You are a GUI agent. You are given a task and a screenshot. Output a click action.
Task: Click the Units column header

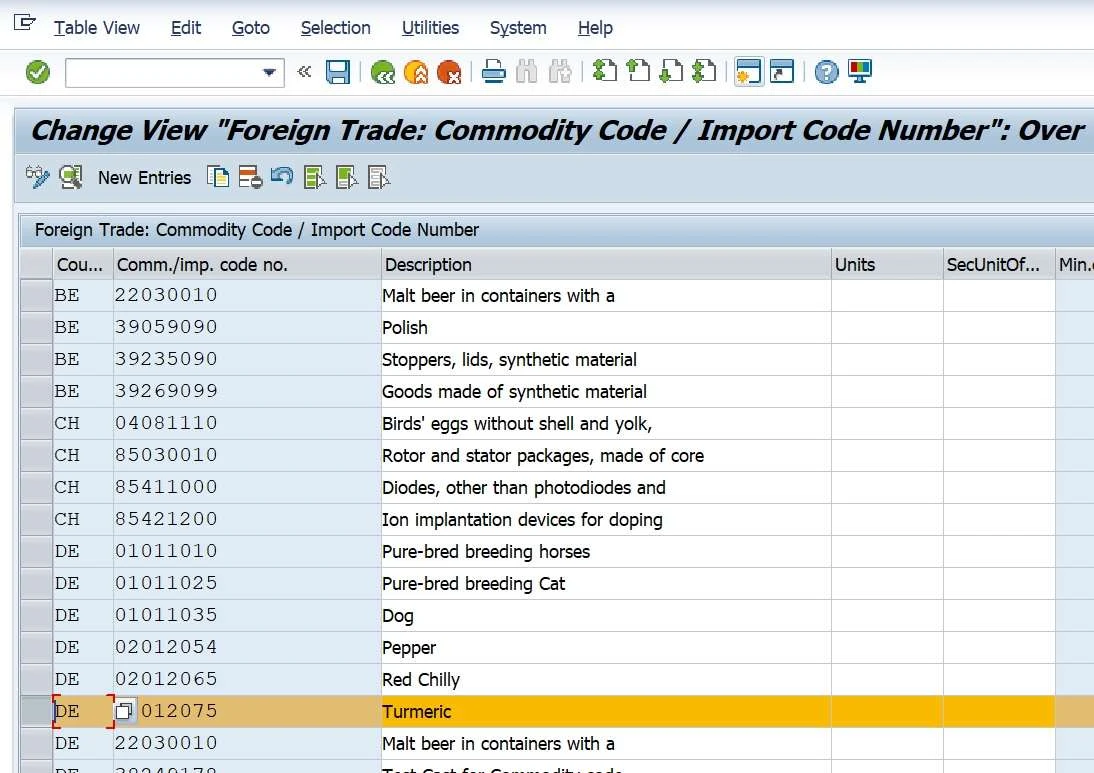click(887, 264)
